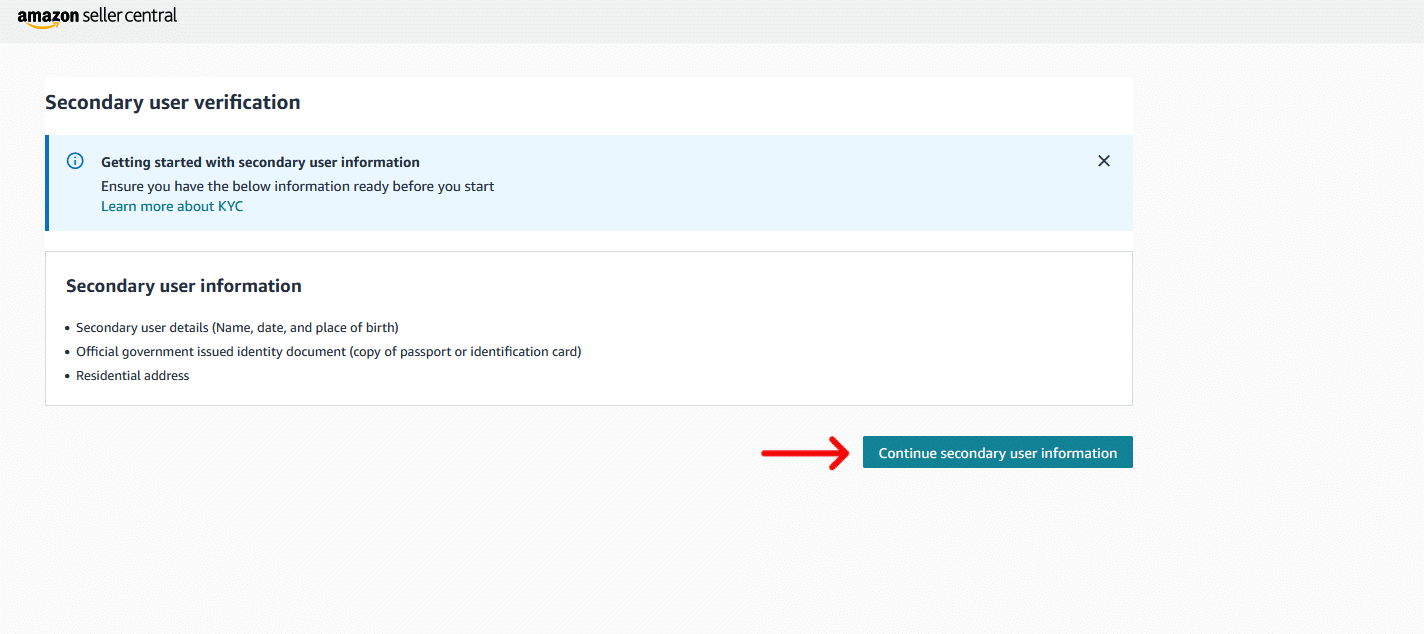Open the Learn more about KYC link
This screenshot has width=1424, height=634.
(172, 206)
